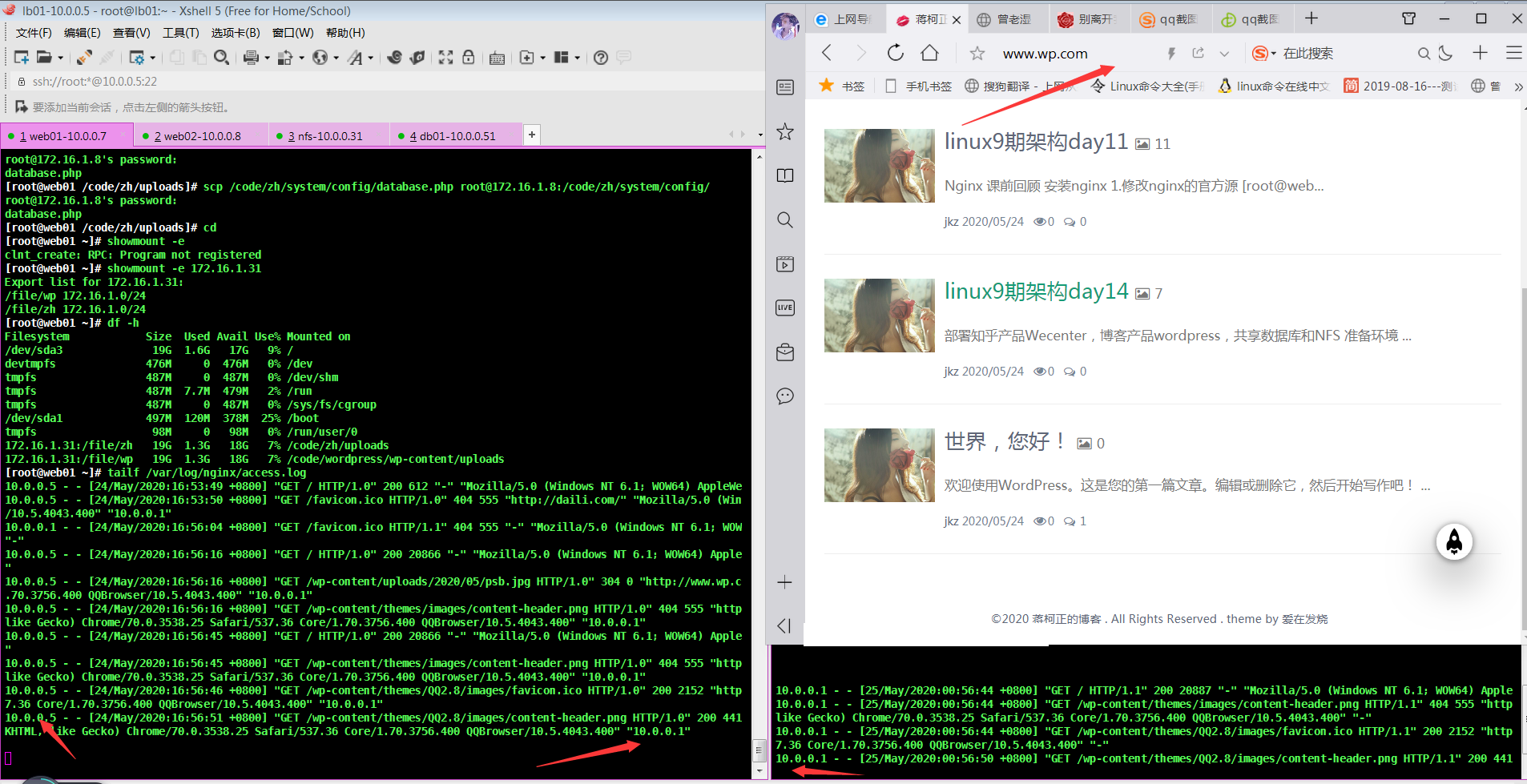Expand the Xshell print dropdown arrow
This screenshot has height=784, width=1527.
(267, 58)
